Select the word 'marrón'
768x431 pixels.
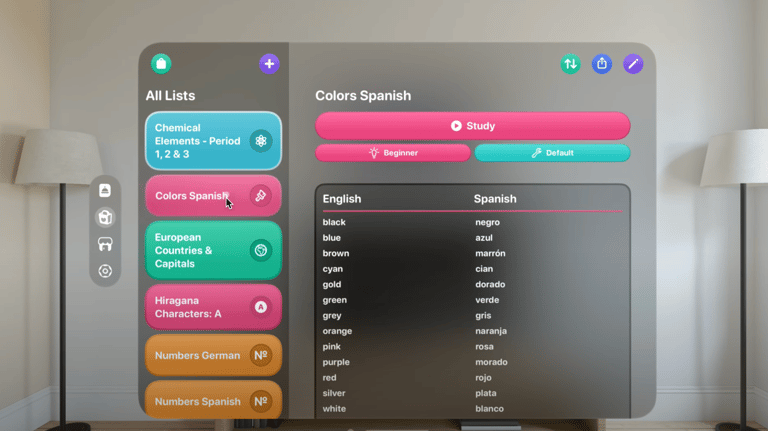click(x=490, y=253)
